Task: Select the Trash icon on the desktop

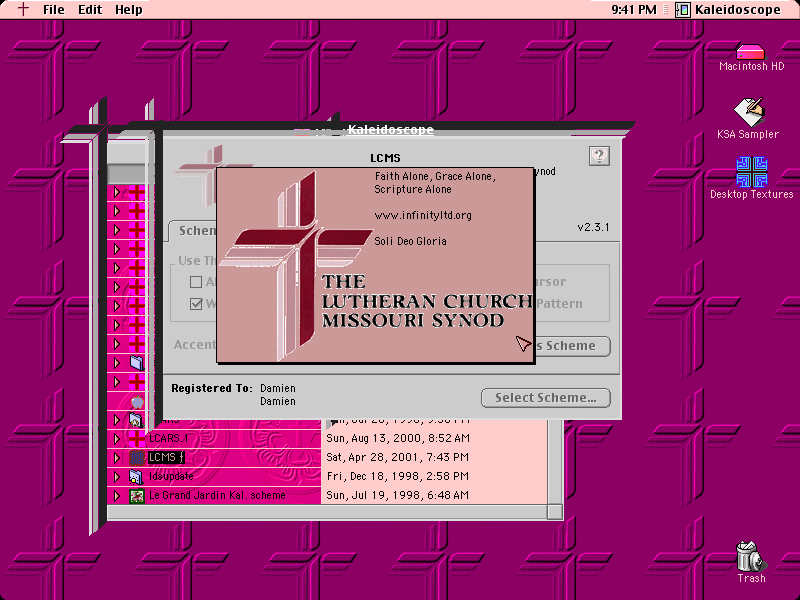Action: pyautogui.click(x=751, y=557)
